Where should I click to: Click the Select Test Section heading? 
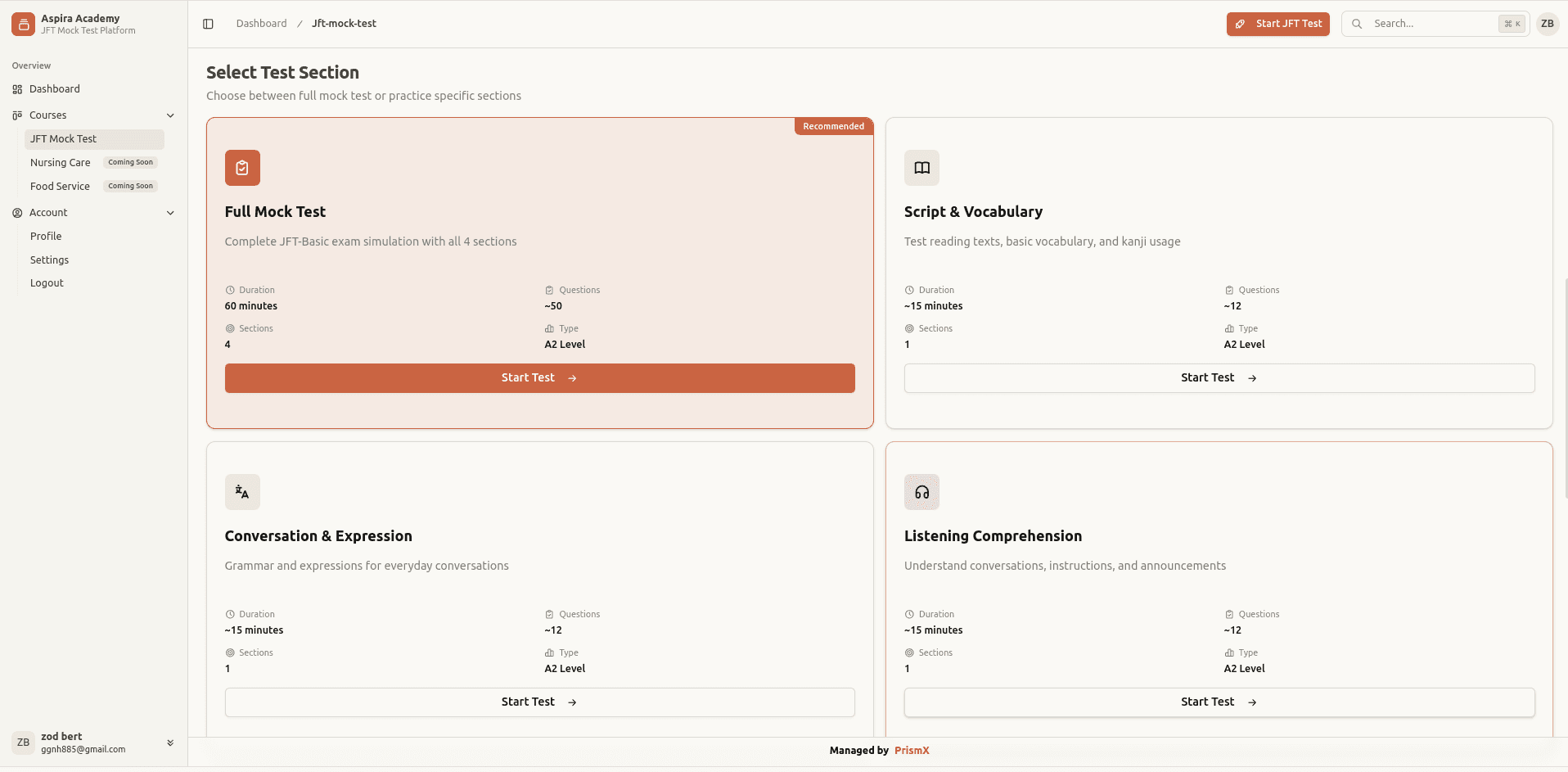(x=282, y=73)
